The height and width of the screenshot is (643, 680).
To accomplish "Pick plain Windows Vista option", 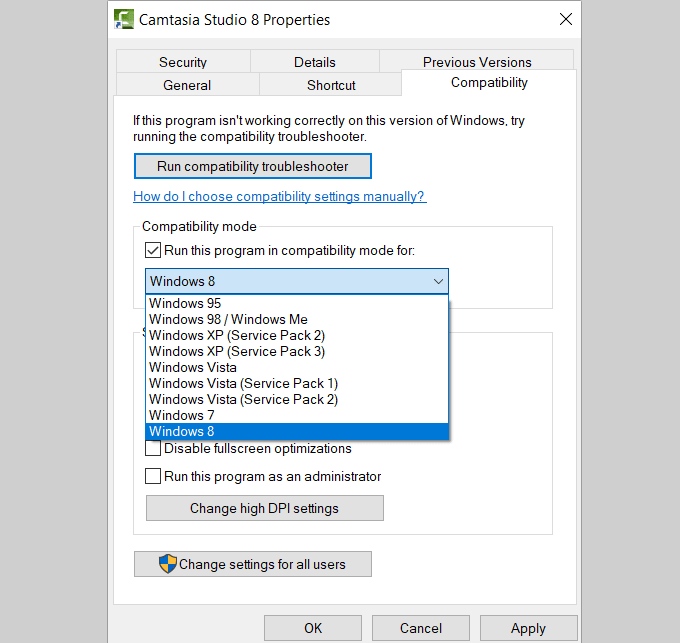I will (x=297, y=367).
